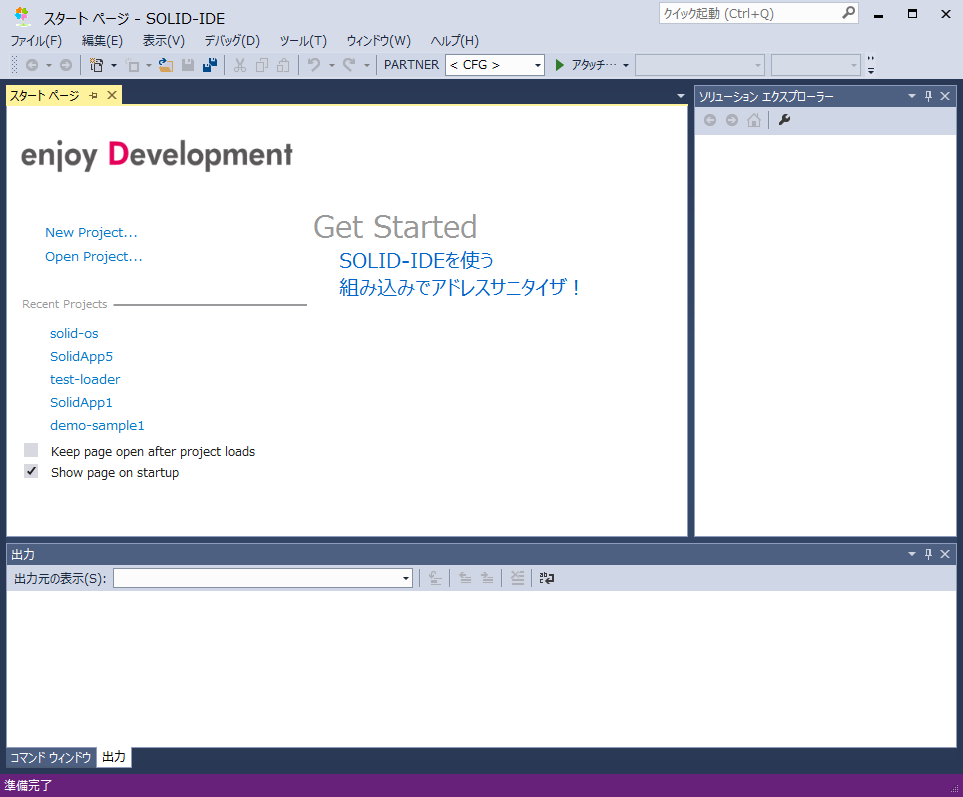
Task: Toggle pin on the Start Page tab
Action: 94,95
